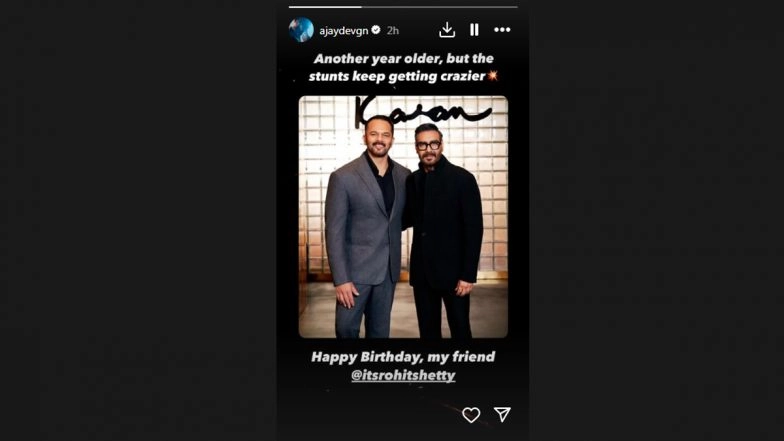This screenshot has height=441, width=784.
Task: Like the story with the heart icon
Action: [471, 414]
